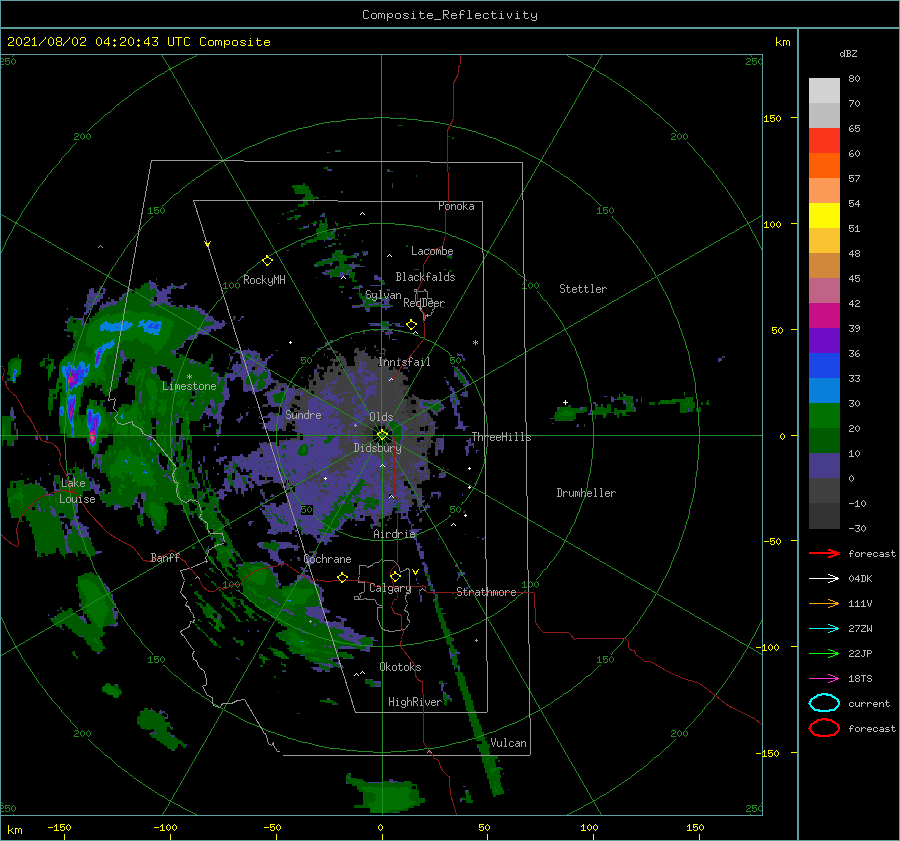Click the yellow diamond marker below RedDeer
Viewport: 900px width, 841px height.
point(411,325)
